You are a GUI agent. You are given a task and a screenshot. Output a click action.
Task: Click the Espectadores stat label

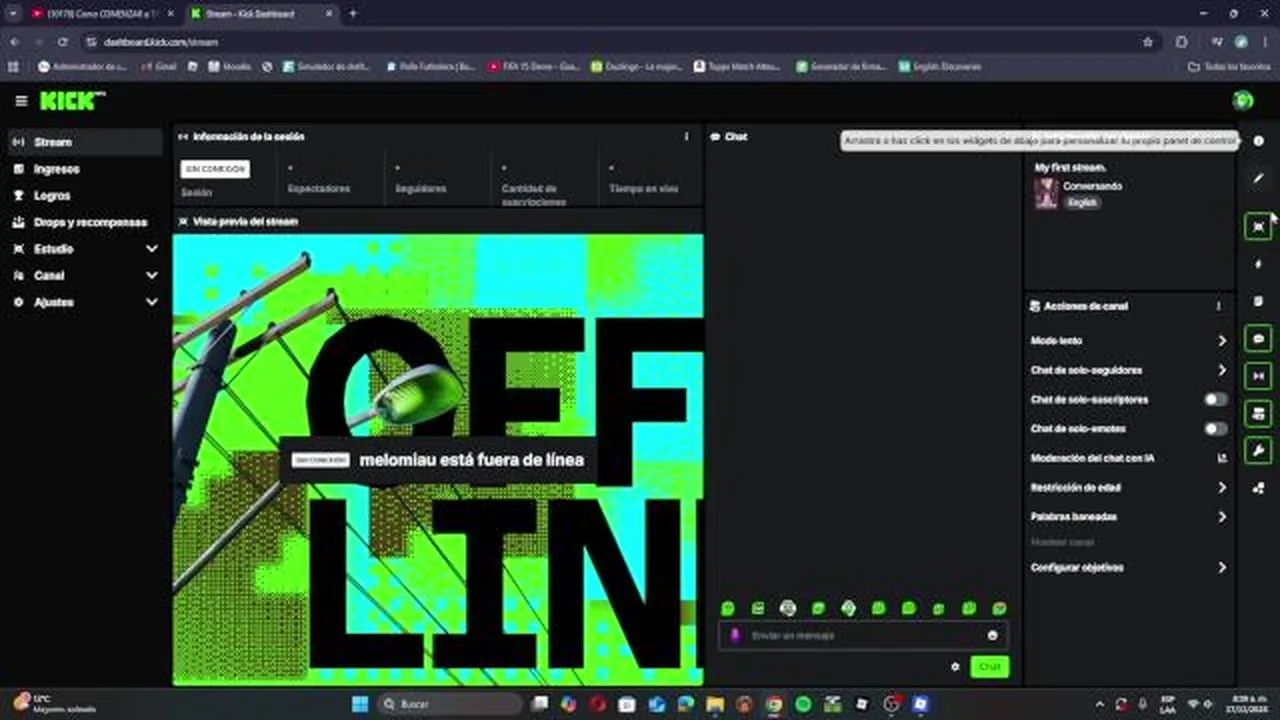[x=319, y=189]
